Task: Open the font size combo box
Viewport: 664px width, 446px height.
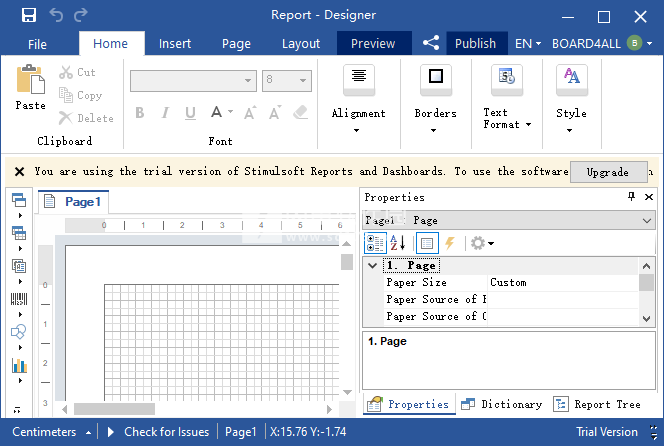Action: pos(287,80)
